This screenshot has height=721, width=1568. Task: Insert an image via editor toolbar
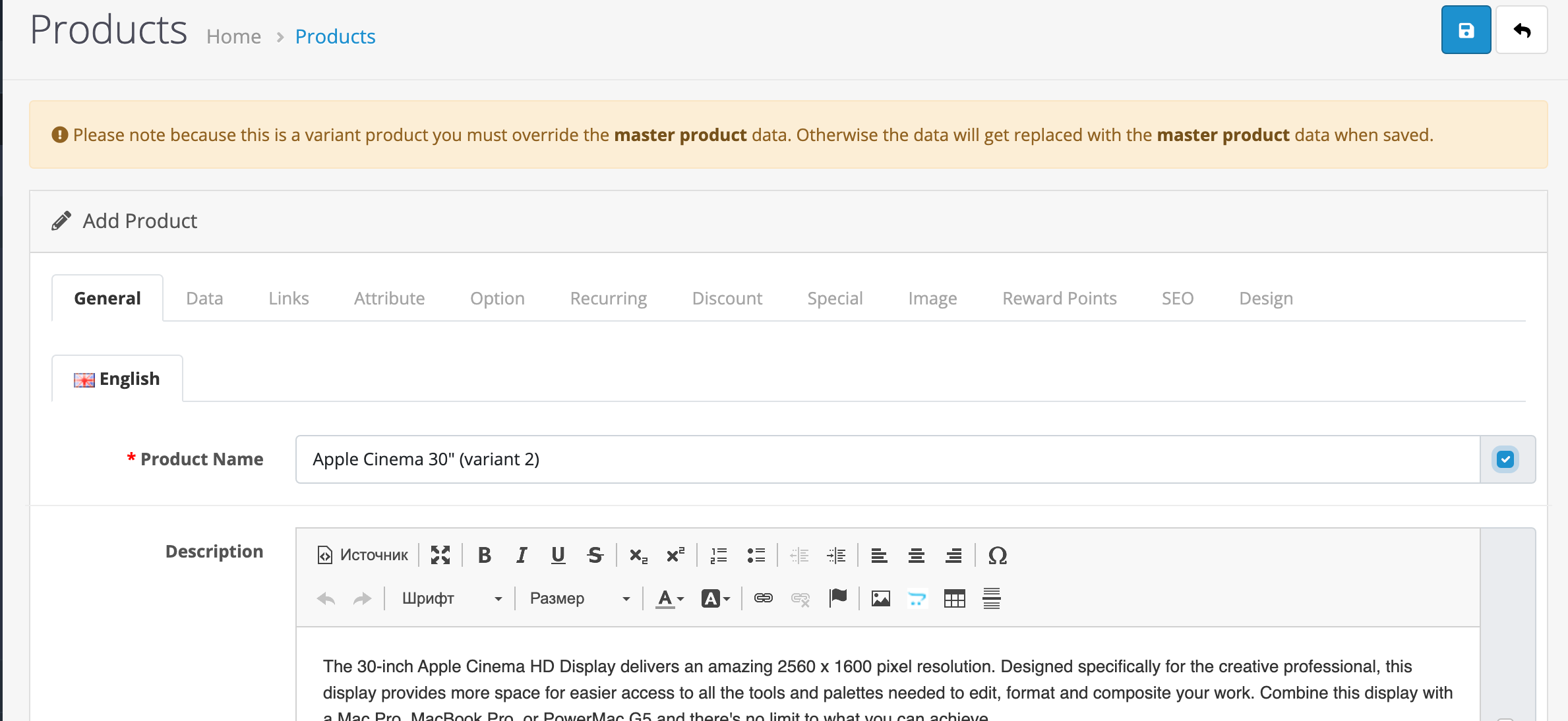tap(880, 598)
